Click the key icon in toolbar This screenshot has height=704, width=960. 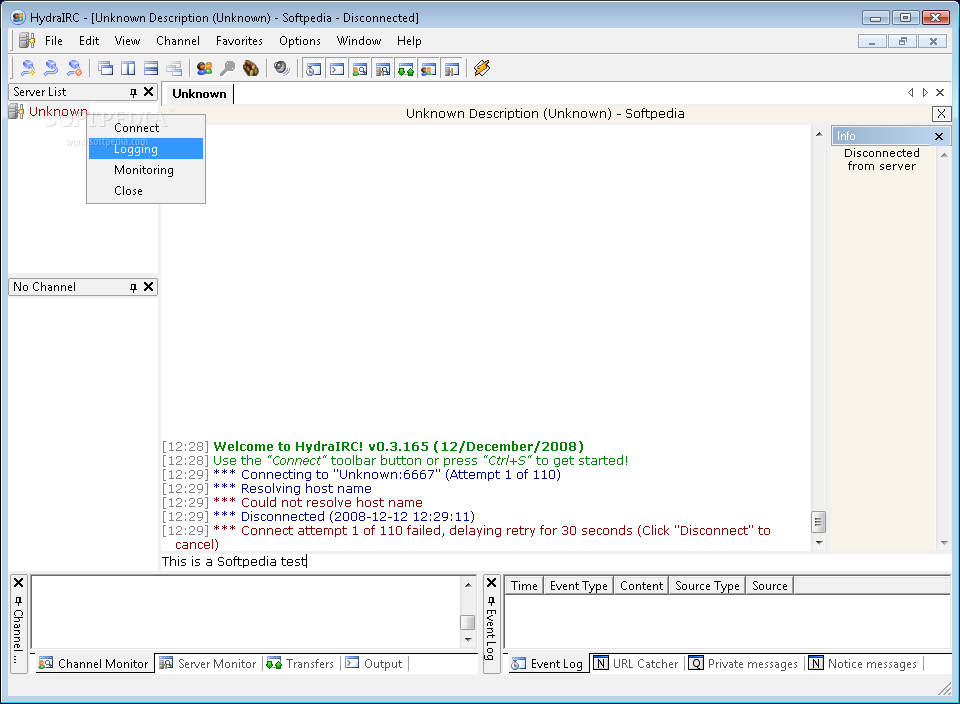pyautogui.click(x=227, y=68)
